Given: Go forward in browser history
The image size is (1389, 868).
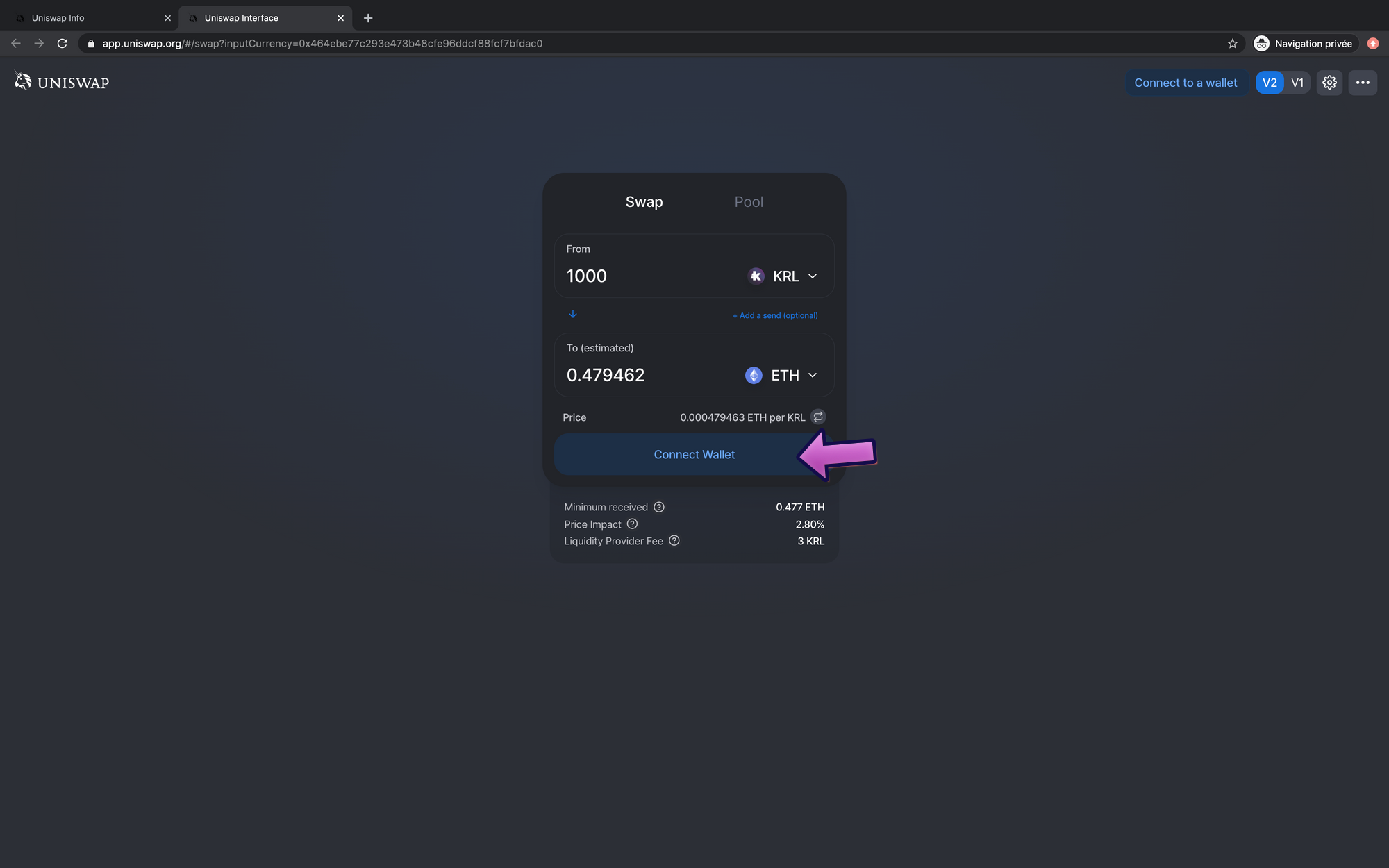Looking at the screenshot, I should pos(39,44).
